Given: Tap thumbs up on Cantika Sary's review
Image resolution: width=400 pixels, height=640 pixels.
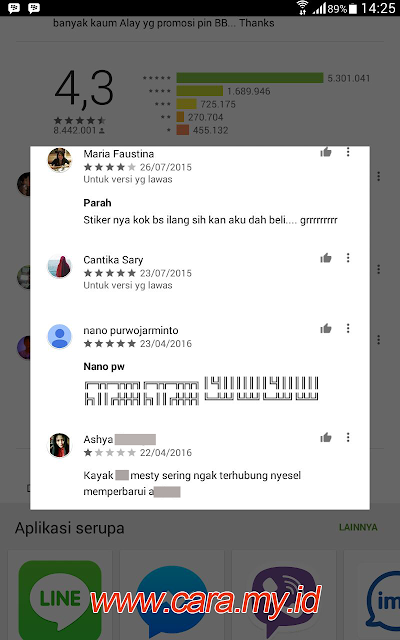Looking at the screenshot, I should click(326, 258).
